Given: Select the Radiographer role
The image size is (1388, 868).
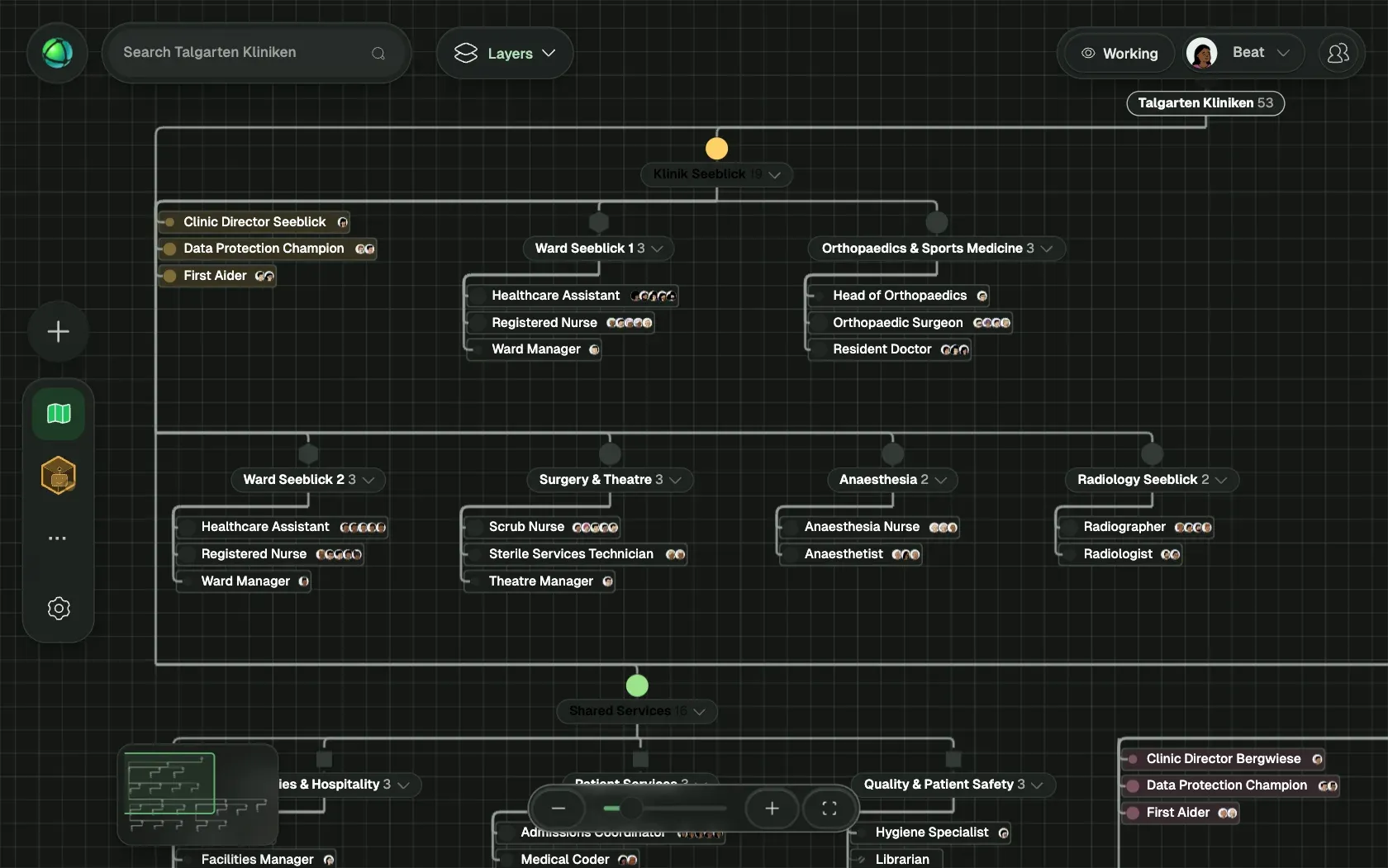Looking at the screenshot, I should pos(1136,527).
